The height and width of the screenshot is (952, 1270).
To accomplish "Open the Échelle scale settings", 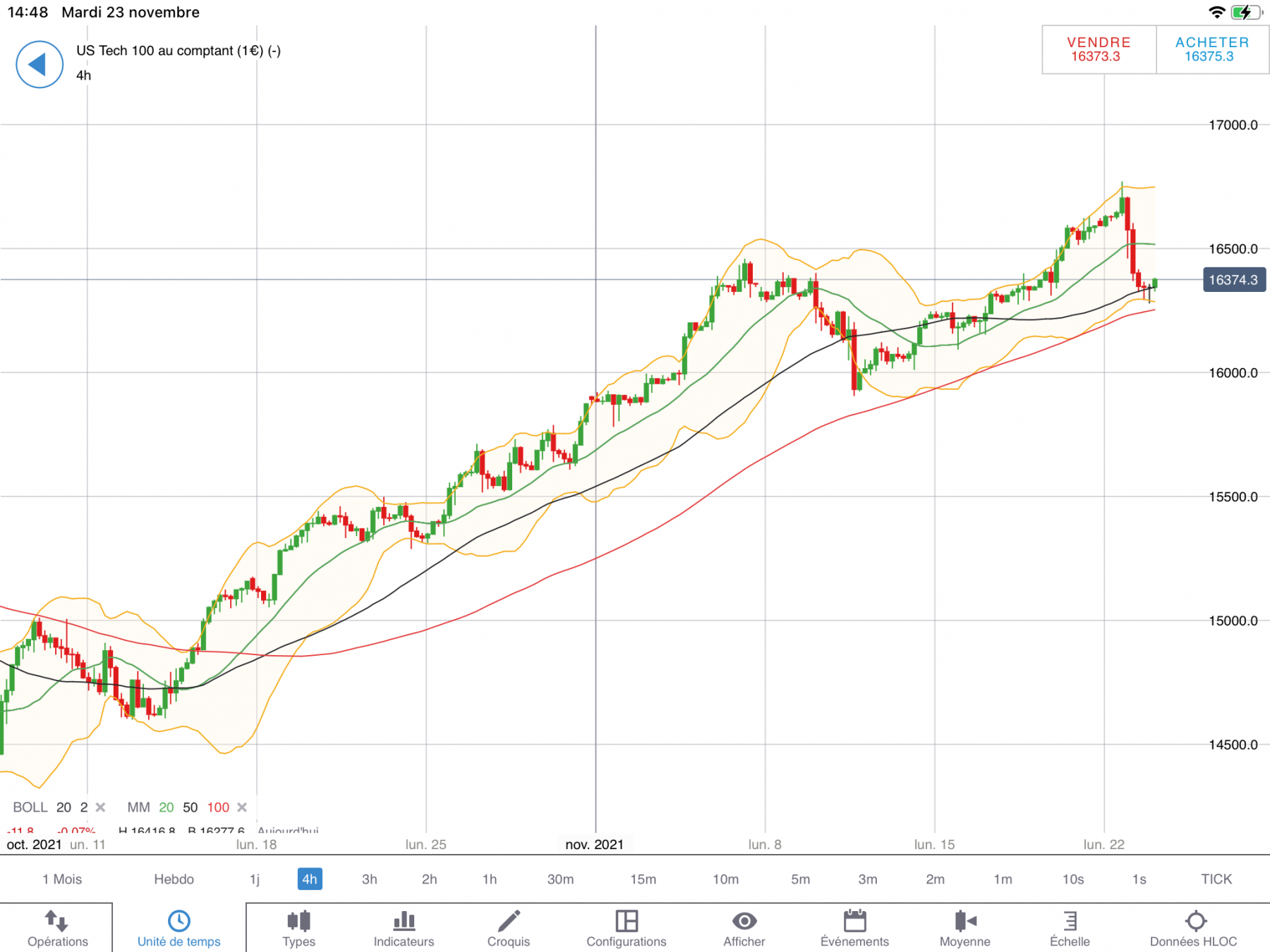I will (x=1070, y=928).
